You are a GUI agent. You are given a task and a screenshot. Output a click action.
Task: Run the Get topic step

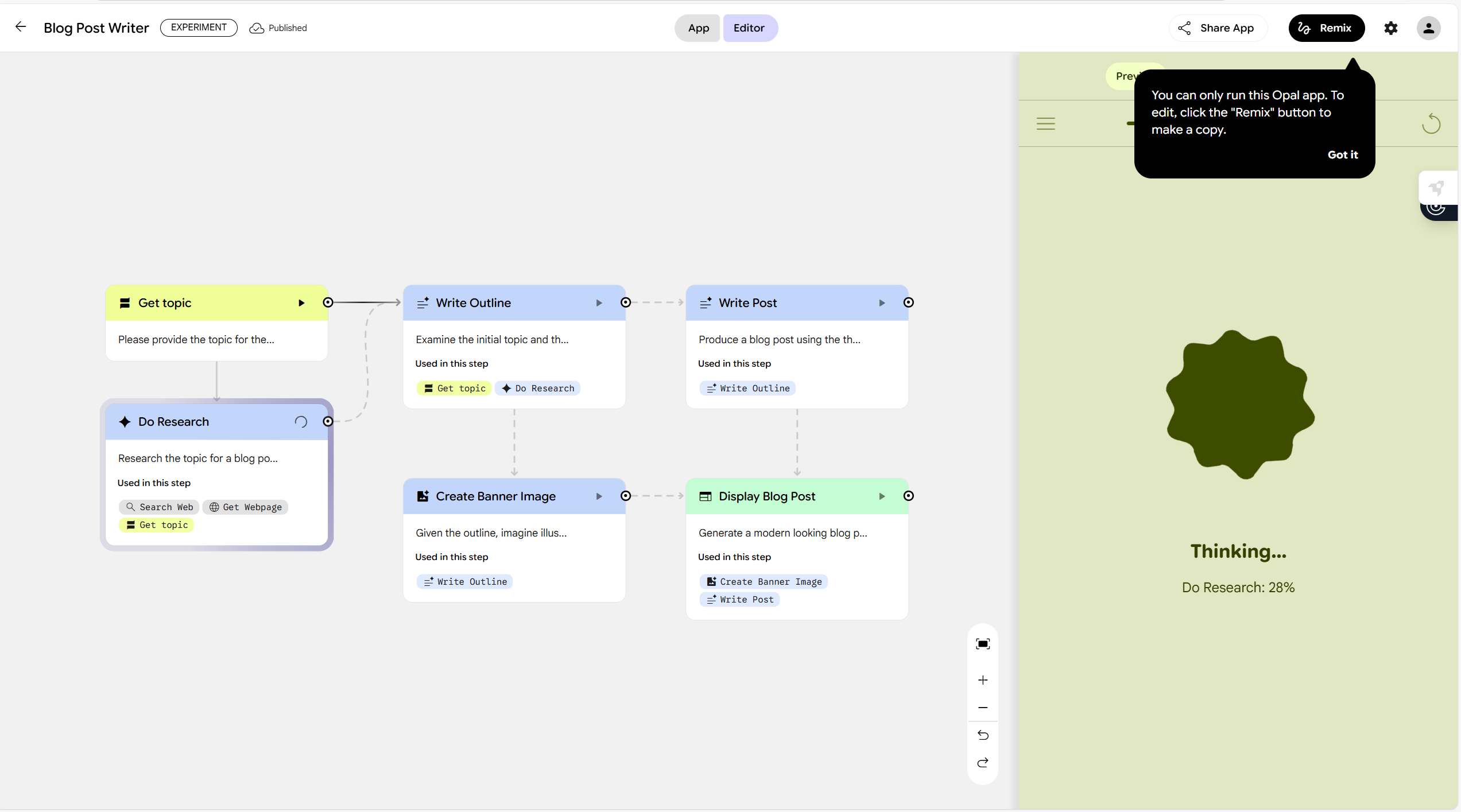pos(301,303)
